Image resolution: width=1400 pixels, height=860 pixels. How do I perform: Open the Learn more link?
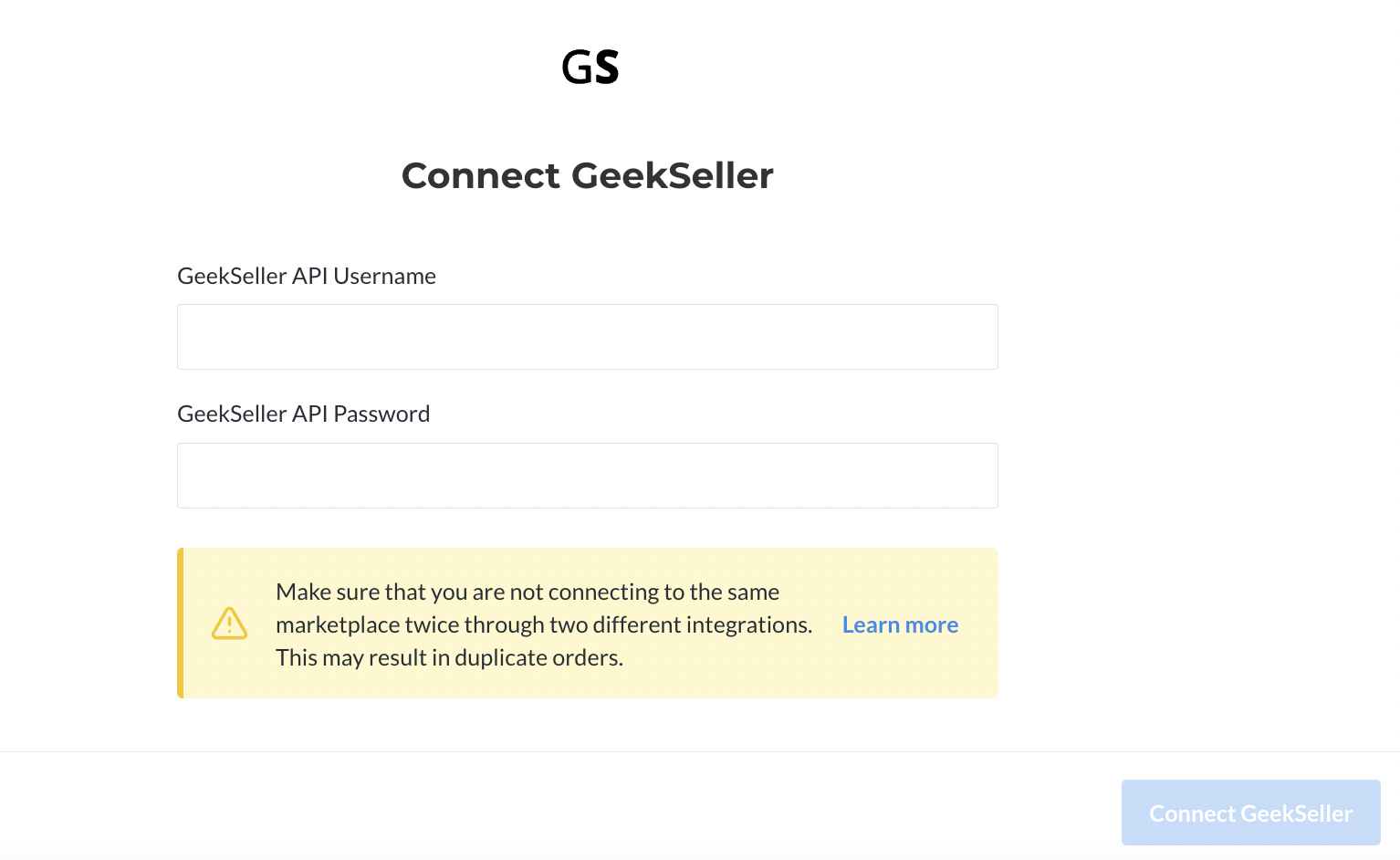(x=900, y=624)
